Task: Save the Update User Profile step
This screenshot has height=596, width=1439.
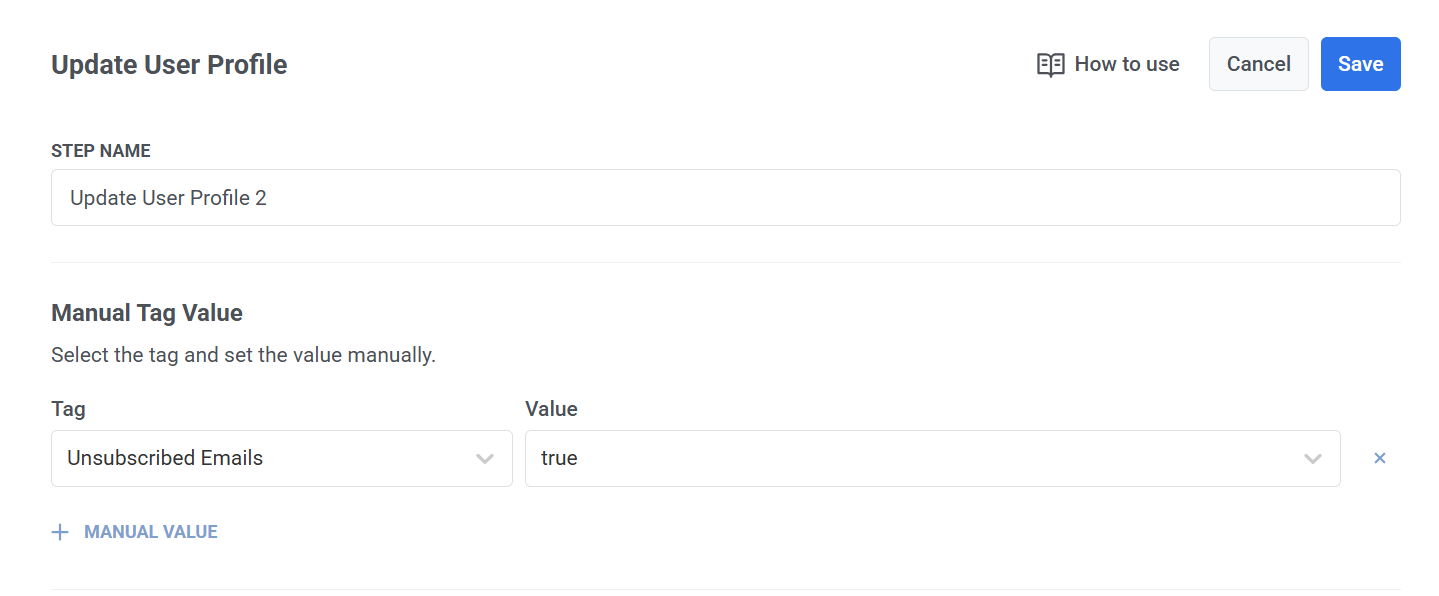Action: coord(1360,64)
